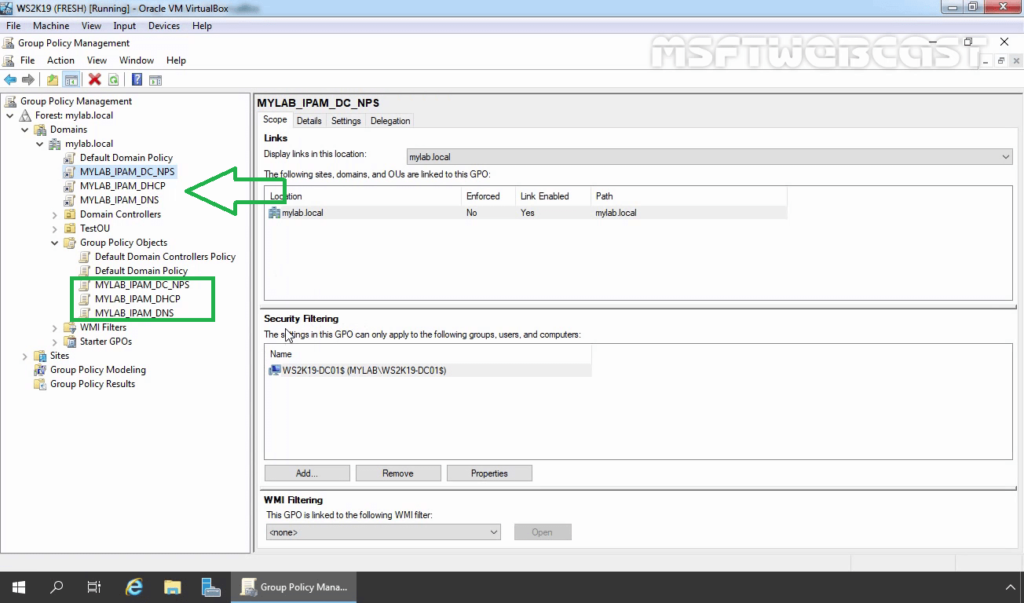This screenshot has width=1024, height=603.
Task: Click the Path column header
Action: [689, 196]
